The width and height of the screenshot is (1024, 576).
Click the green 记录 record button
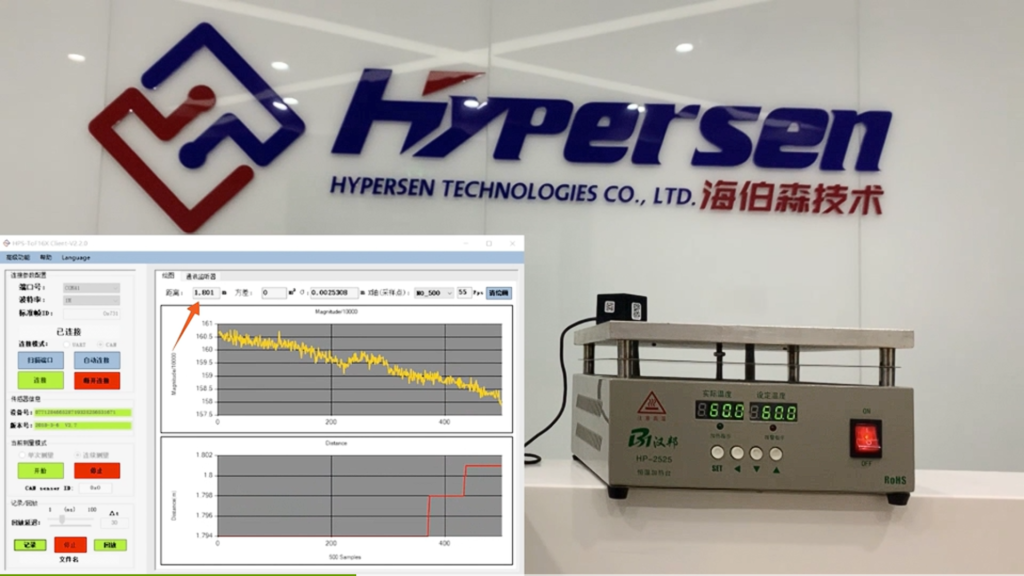30,545
